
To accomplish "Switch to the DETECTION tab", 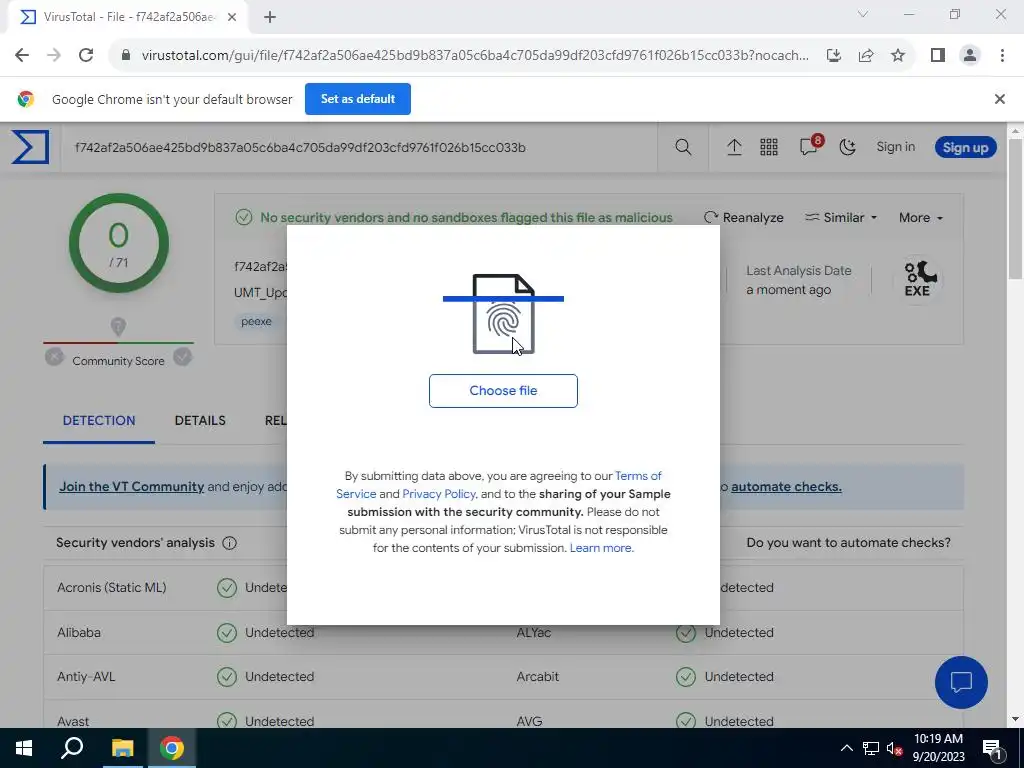I will click(99, 421).
